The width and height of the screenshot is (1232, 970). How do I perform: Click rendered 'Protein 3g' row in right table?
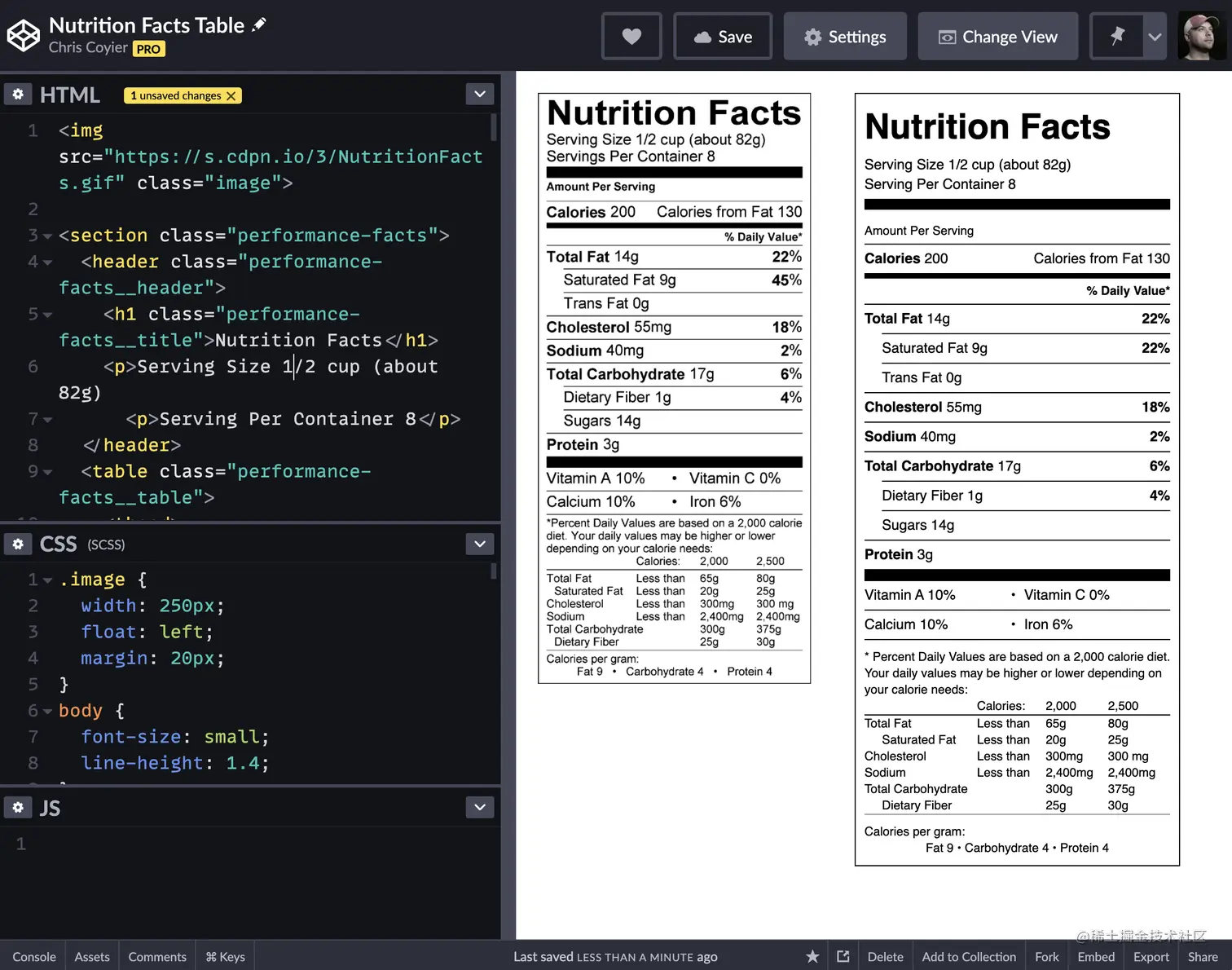[x=1017, y=554]
